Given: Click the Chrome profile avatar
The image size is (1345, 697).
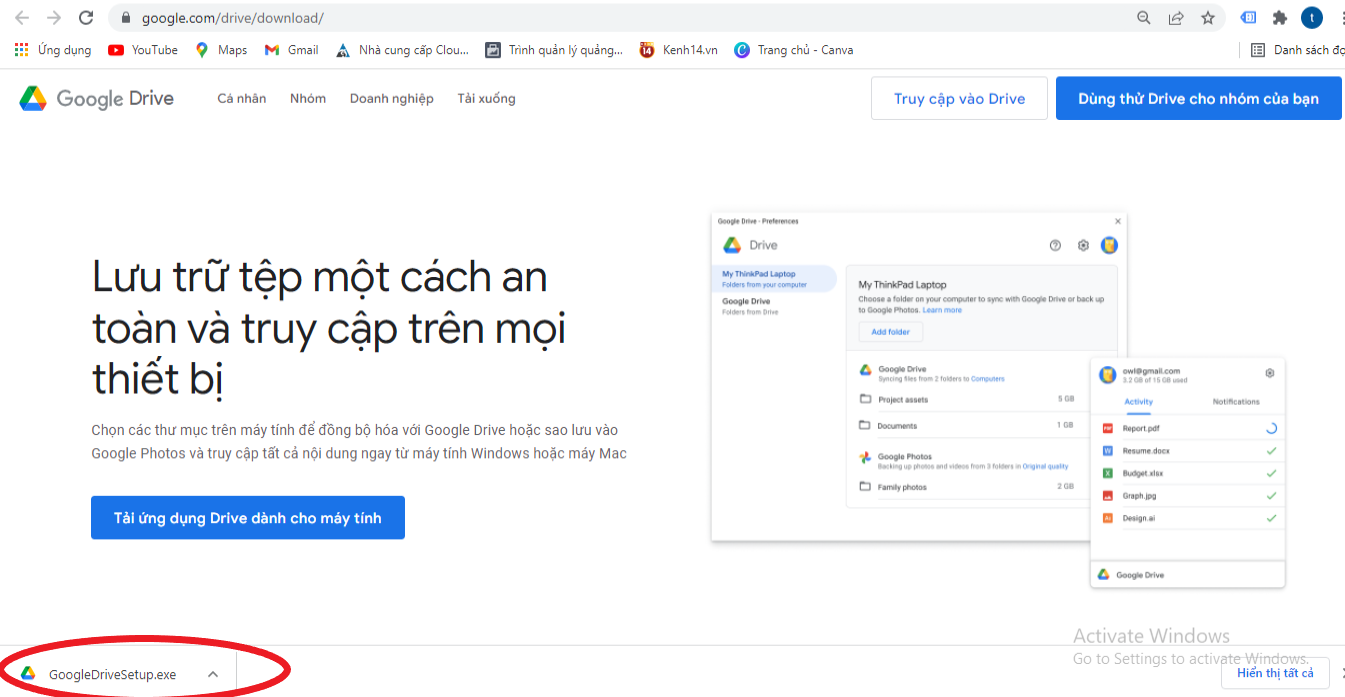Looking at the screenshot, I should pyautogui.click(x=1311, y=17).
